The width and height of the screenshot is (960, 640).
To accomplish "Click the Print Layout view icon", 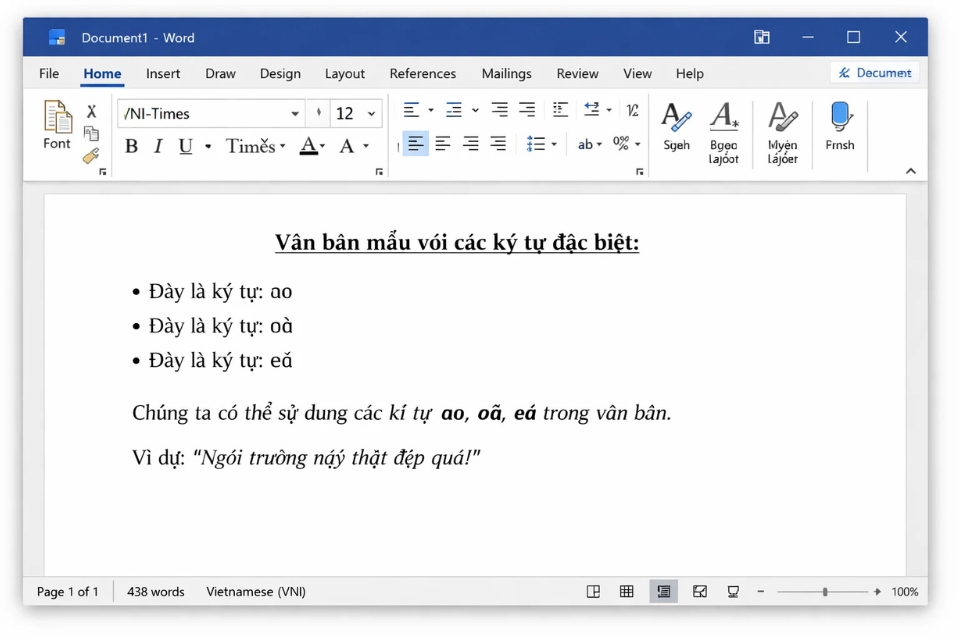I will (663, 591).
